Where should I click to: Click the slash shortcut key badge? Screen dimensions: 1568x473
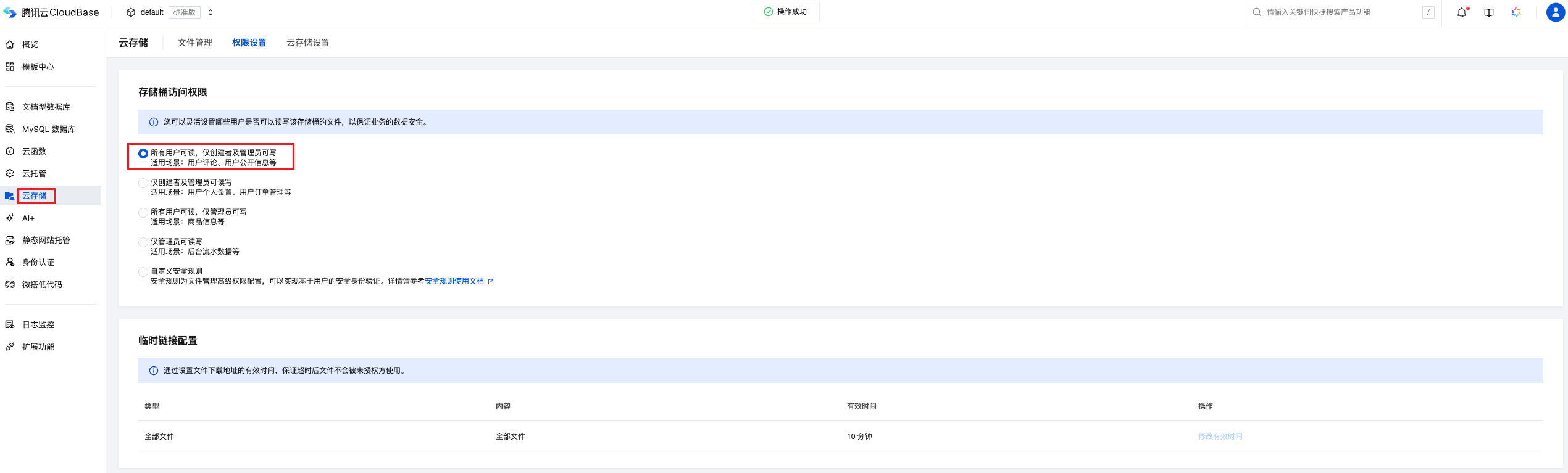1428,12
